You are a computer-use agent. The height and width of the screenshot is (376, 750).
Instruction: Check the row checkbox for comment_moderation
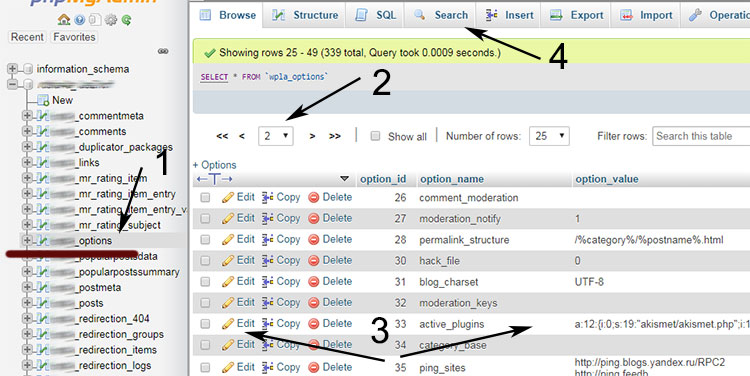tap(205, 198)
